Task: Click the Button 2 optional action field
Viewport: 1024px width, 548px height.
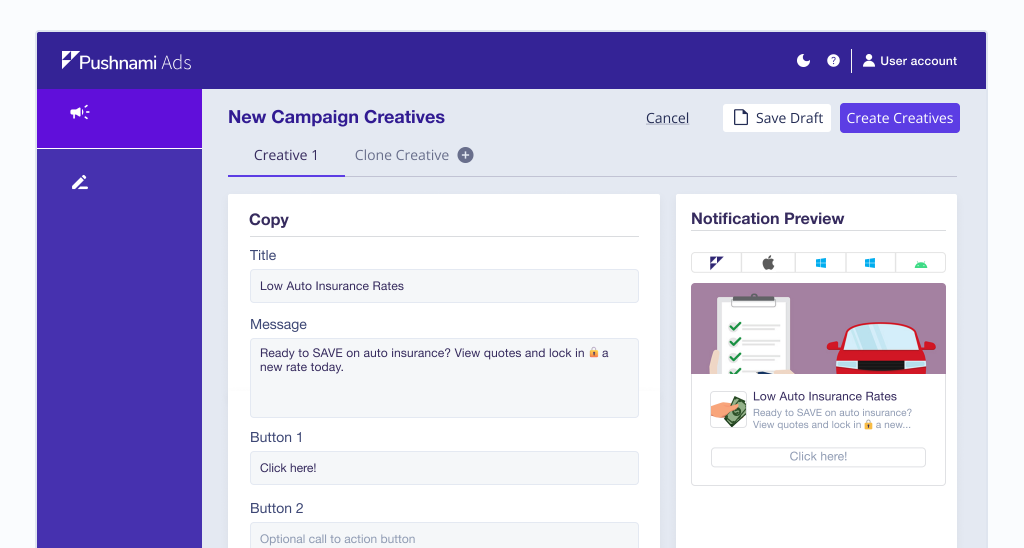Action: [444, 538]
